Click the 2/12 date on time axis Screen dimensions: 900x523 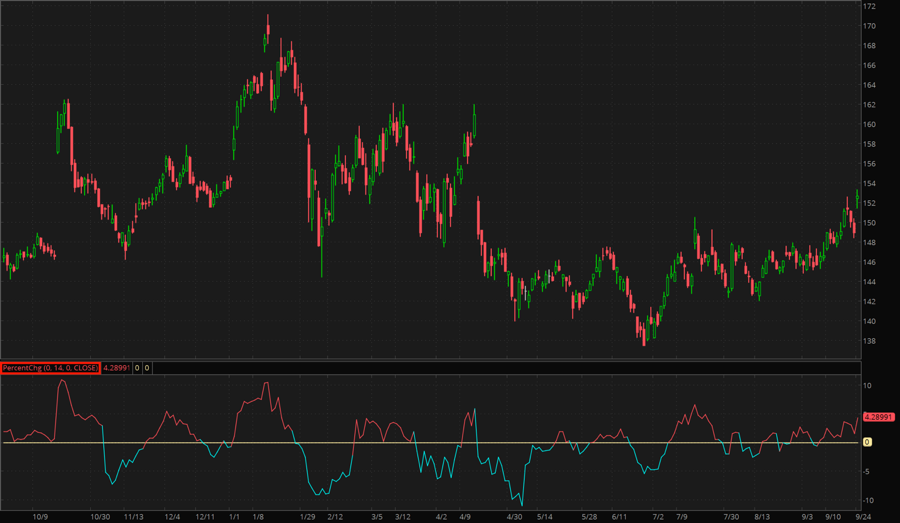click(337, 516)
